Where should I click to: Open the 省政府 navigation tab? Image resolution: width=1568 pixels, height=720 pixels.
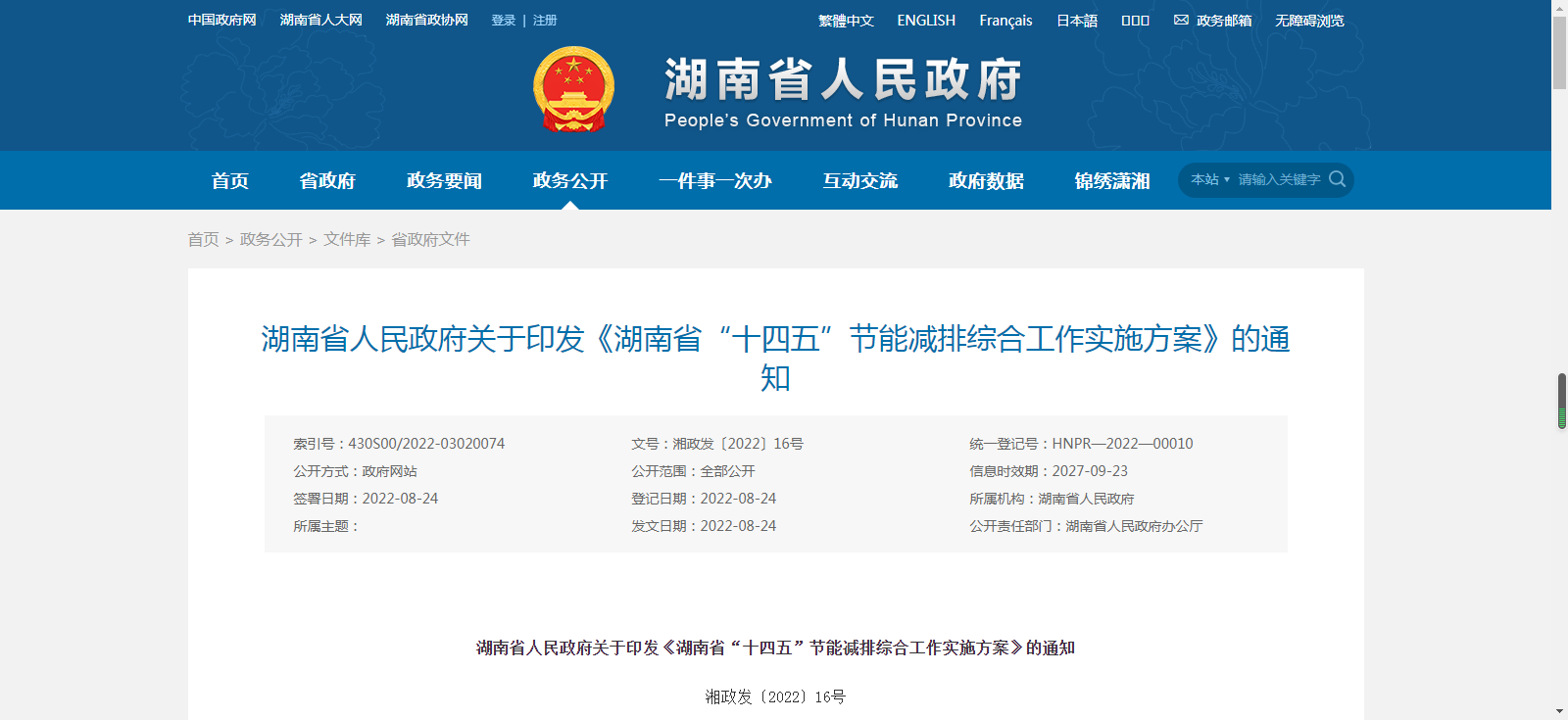click(x=327, y=180)
